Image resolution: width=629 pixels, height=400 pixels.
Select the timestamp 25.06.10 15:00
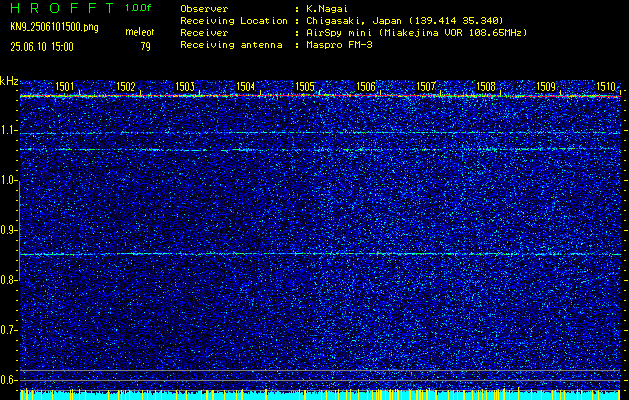(42, 47)
